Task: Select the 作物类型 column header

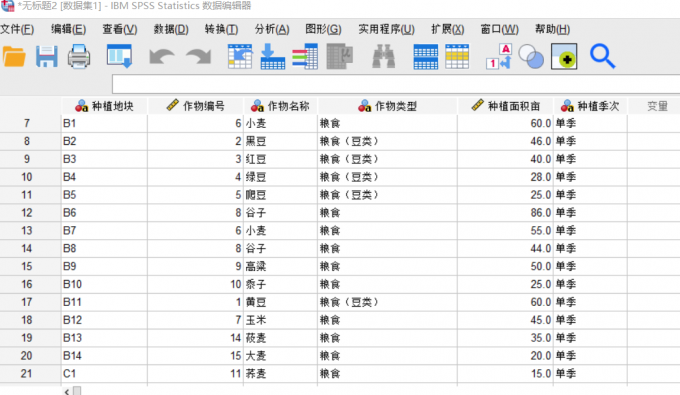Action: (387, 106)
